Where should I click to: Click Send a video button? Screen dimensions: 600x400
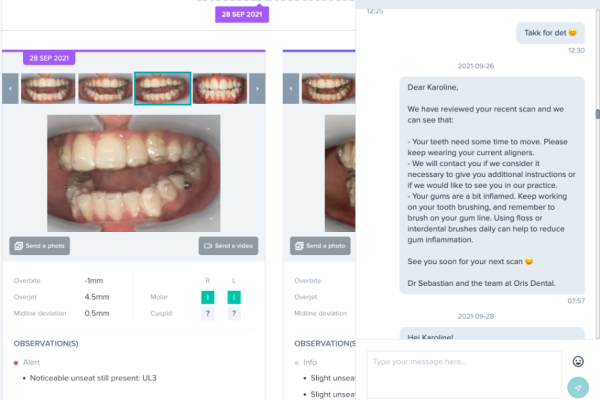coord(228,246)
